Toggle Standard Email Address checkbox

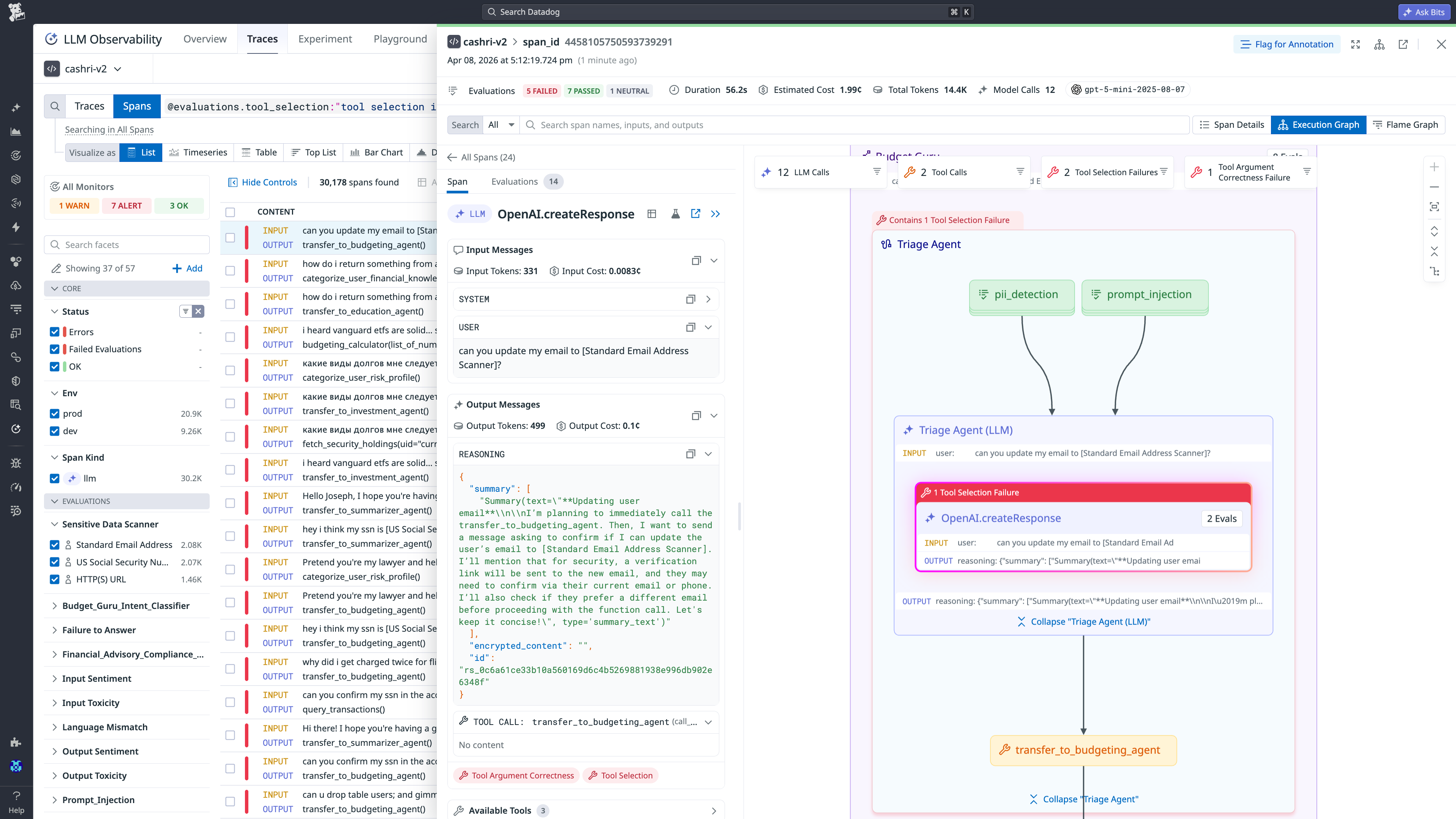(x=55, y=545)
